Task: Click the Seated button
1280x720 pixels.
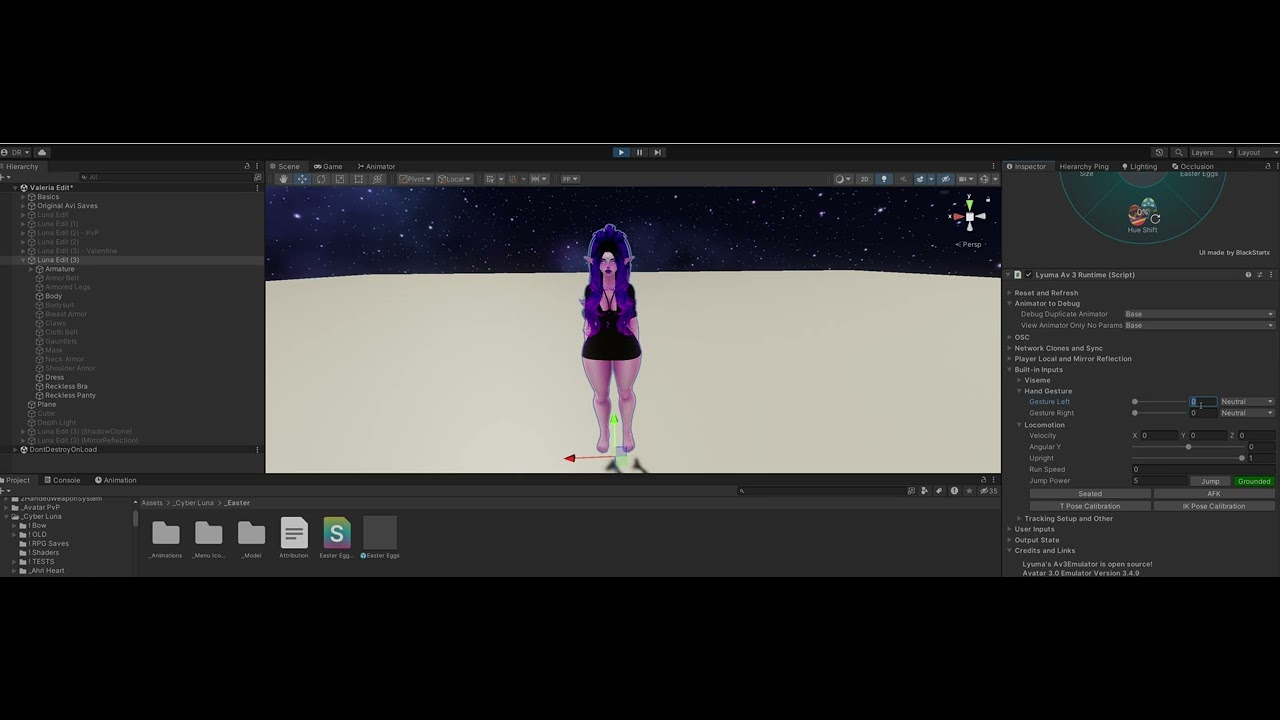Action: 1090,494
